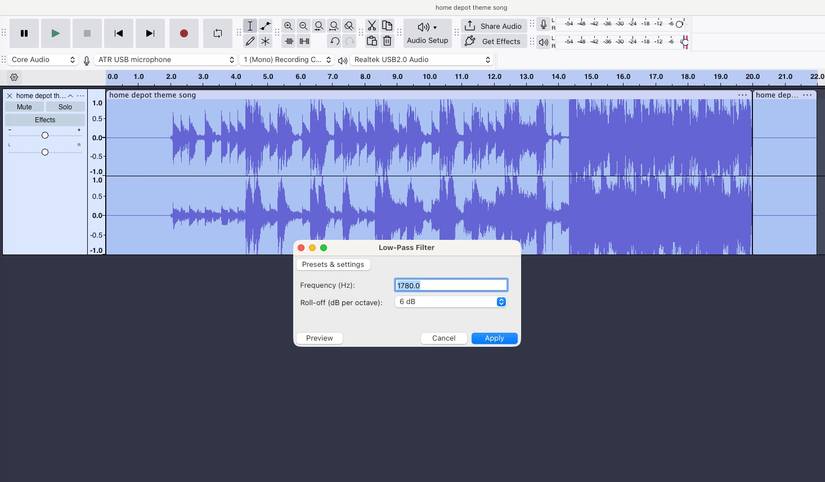
Task: Click the first clip title 'home depot theme song'
Action: tap(153, 95)
